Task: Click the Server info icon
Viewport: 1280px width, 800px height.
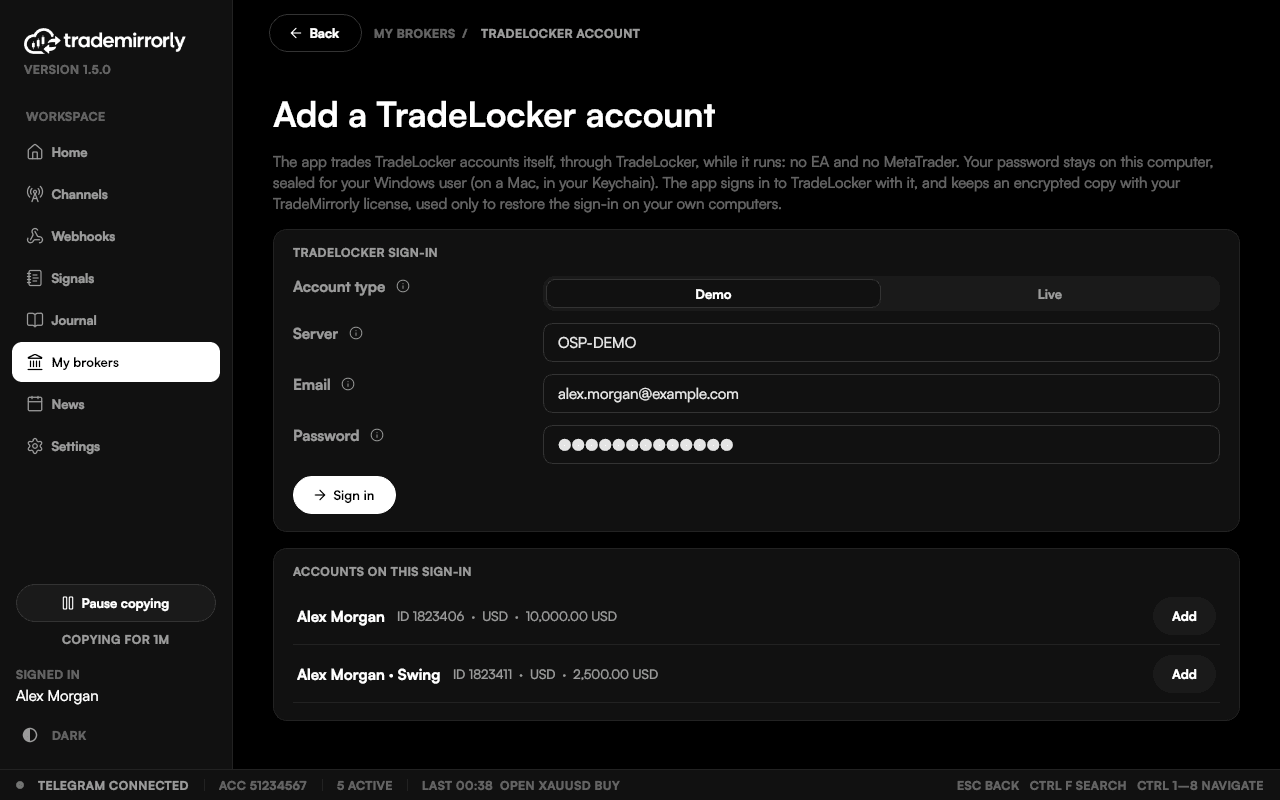Action: pyautogui.click(x=356, y=333)
